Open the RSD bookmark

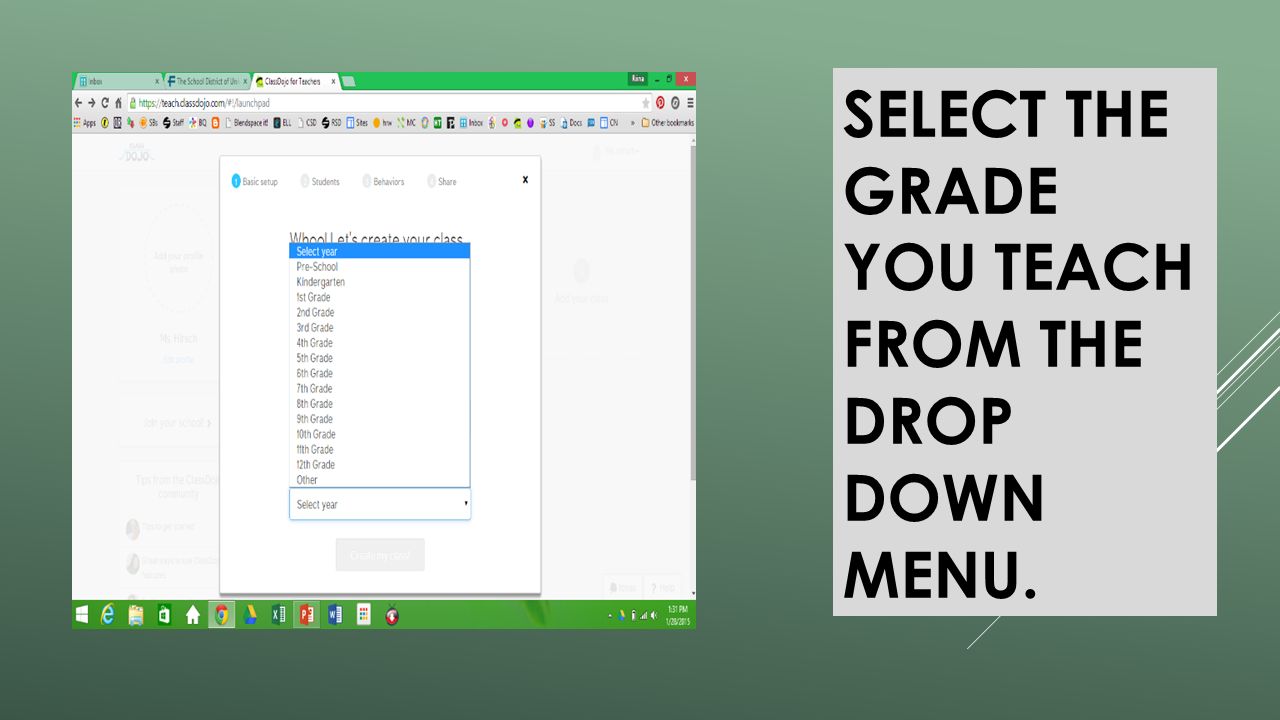click(x=332, y=123)
